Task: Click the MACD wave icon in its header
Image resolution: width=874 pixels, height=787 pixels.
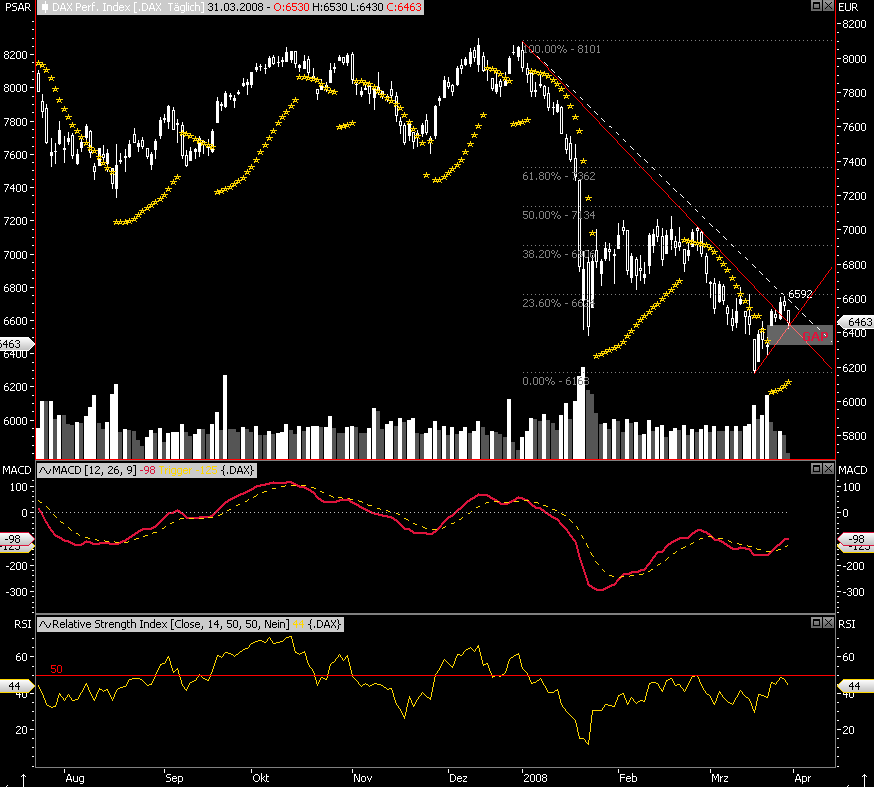Action: click(45, 470)
